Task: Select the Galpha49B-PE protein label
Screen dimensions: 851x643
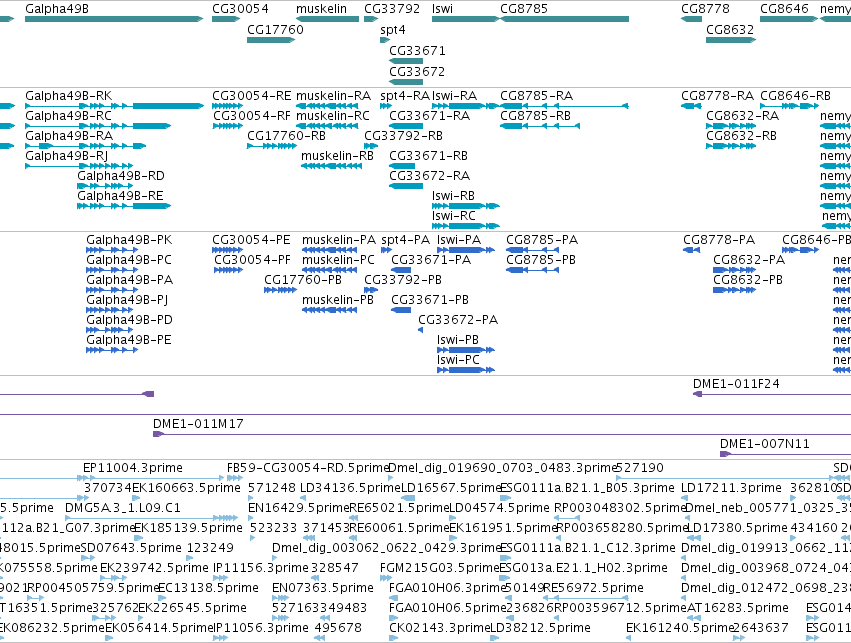Action: (129, 340)
